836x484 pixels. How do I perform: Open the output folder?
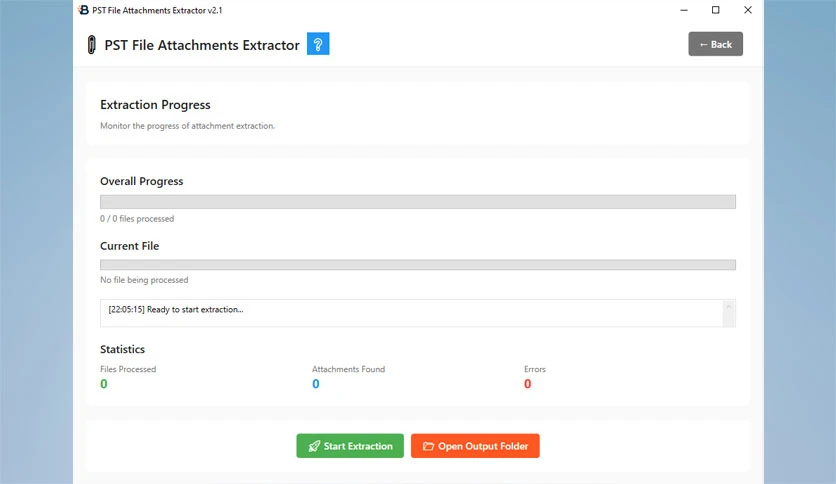coord(475,446)
